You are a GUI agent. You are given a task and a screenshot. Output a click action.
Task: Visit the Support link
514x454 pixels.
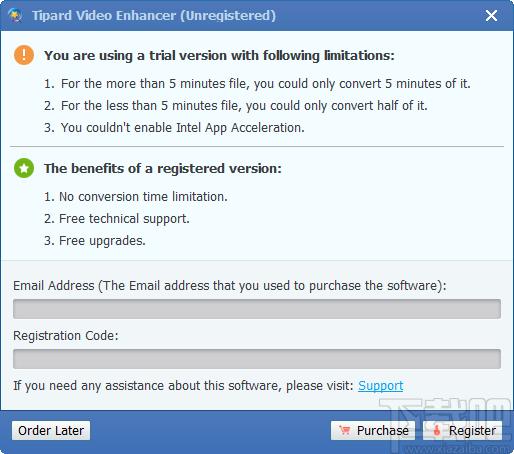[x=381, y=386]
